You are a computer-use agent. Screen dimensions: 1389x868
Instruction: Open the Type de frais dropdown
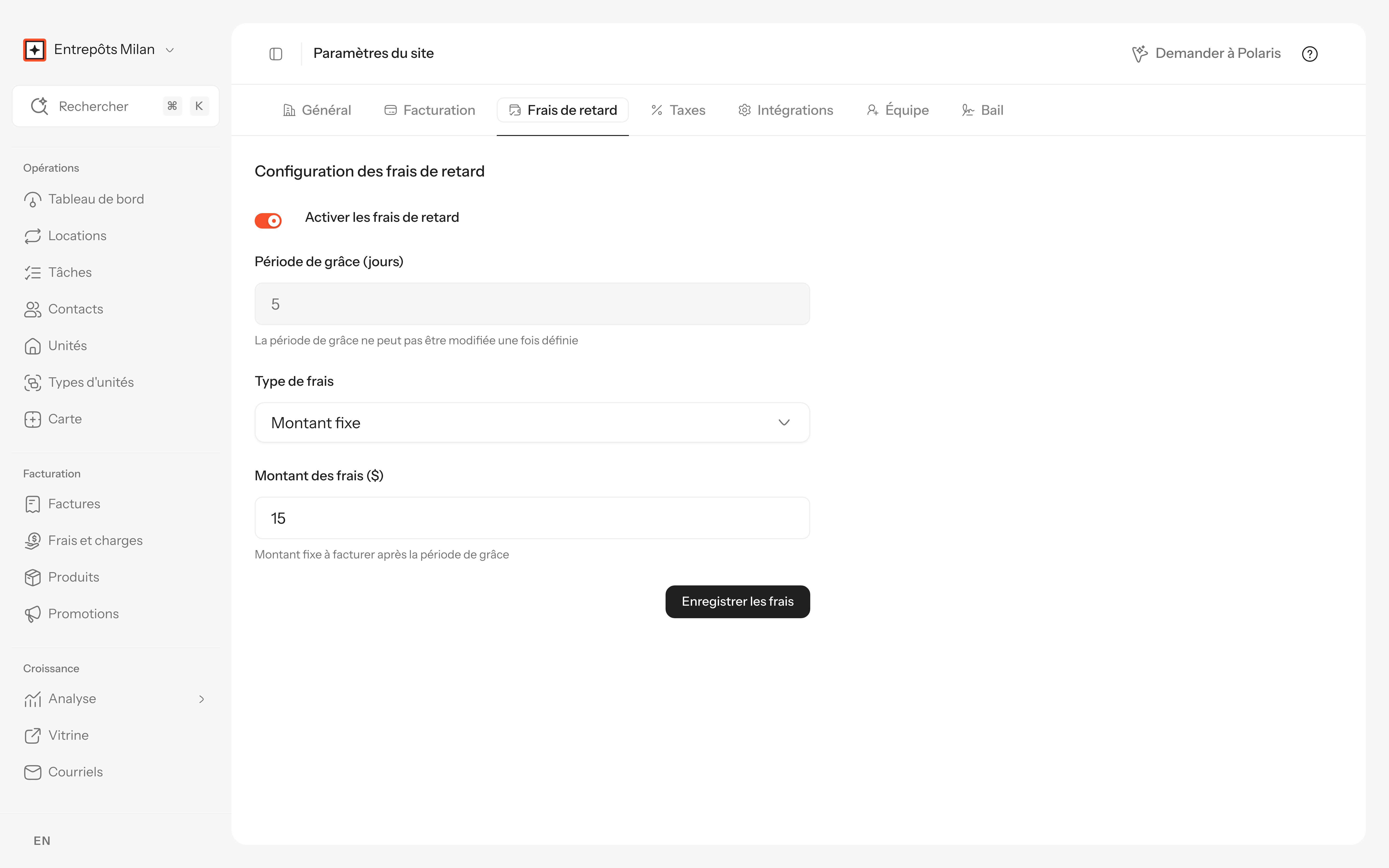(x=532, y=422)
